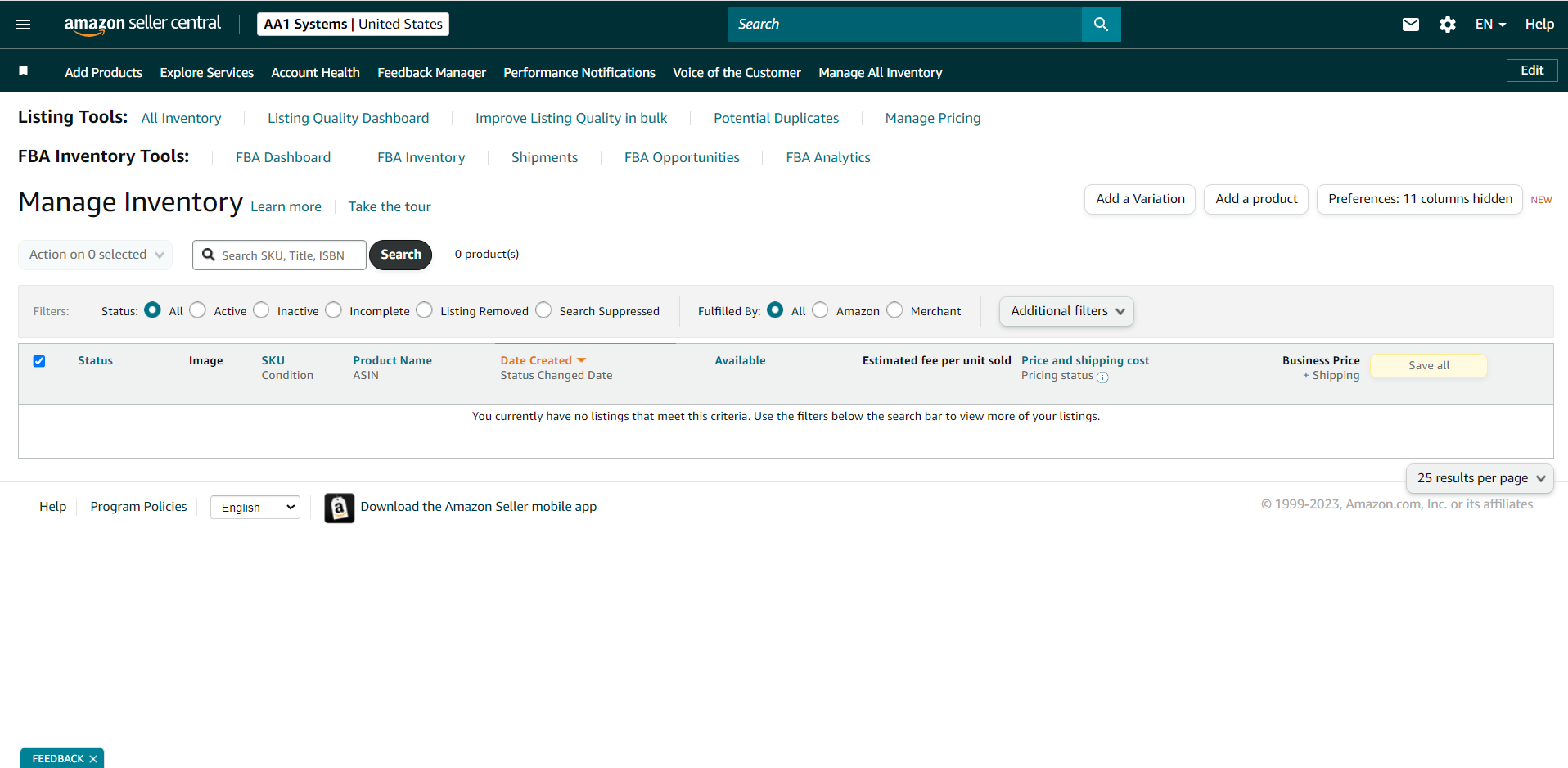Open Improve Listing Quality in bulk
The height and width of the screenshot is (768, 1568).
571,118
